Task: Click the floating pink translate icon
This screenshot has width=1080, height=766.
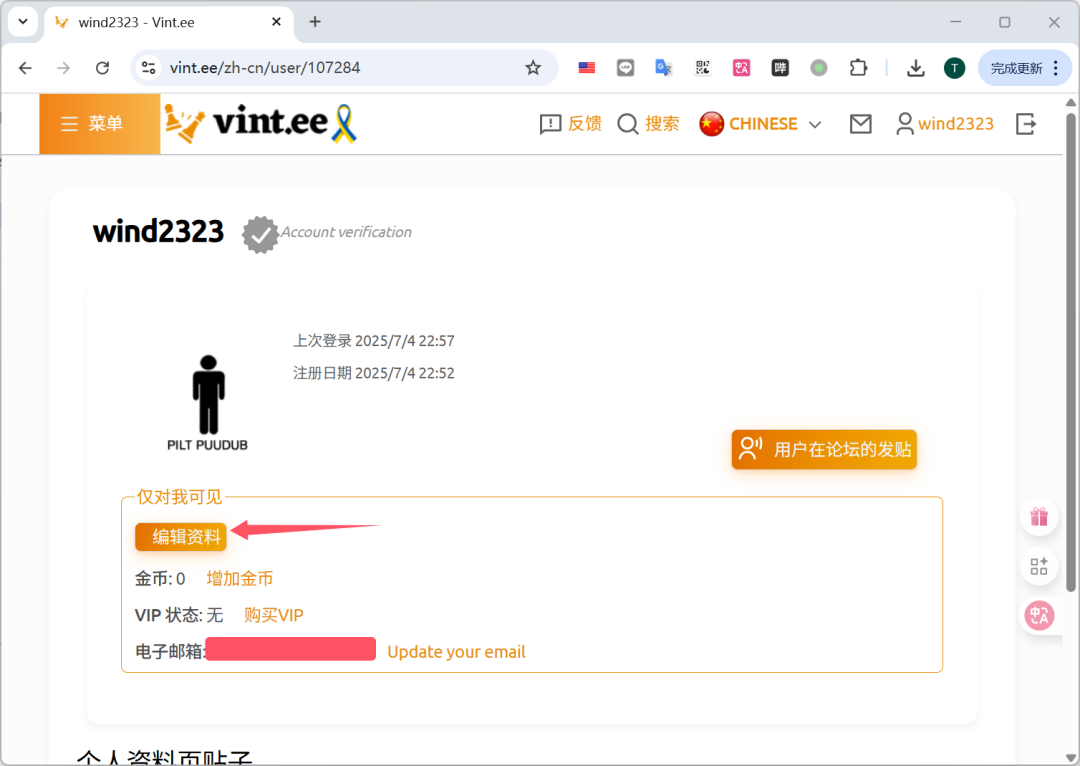Action: coord(1039,616)
